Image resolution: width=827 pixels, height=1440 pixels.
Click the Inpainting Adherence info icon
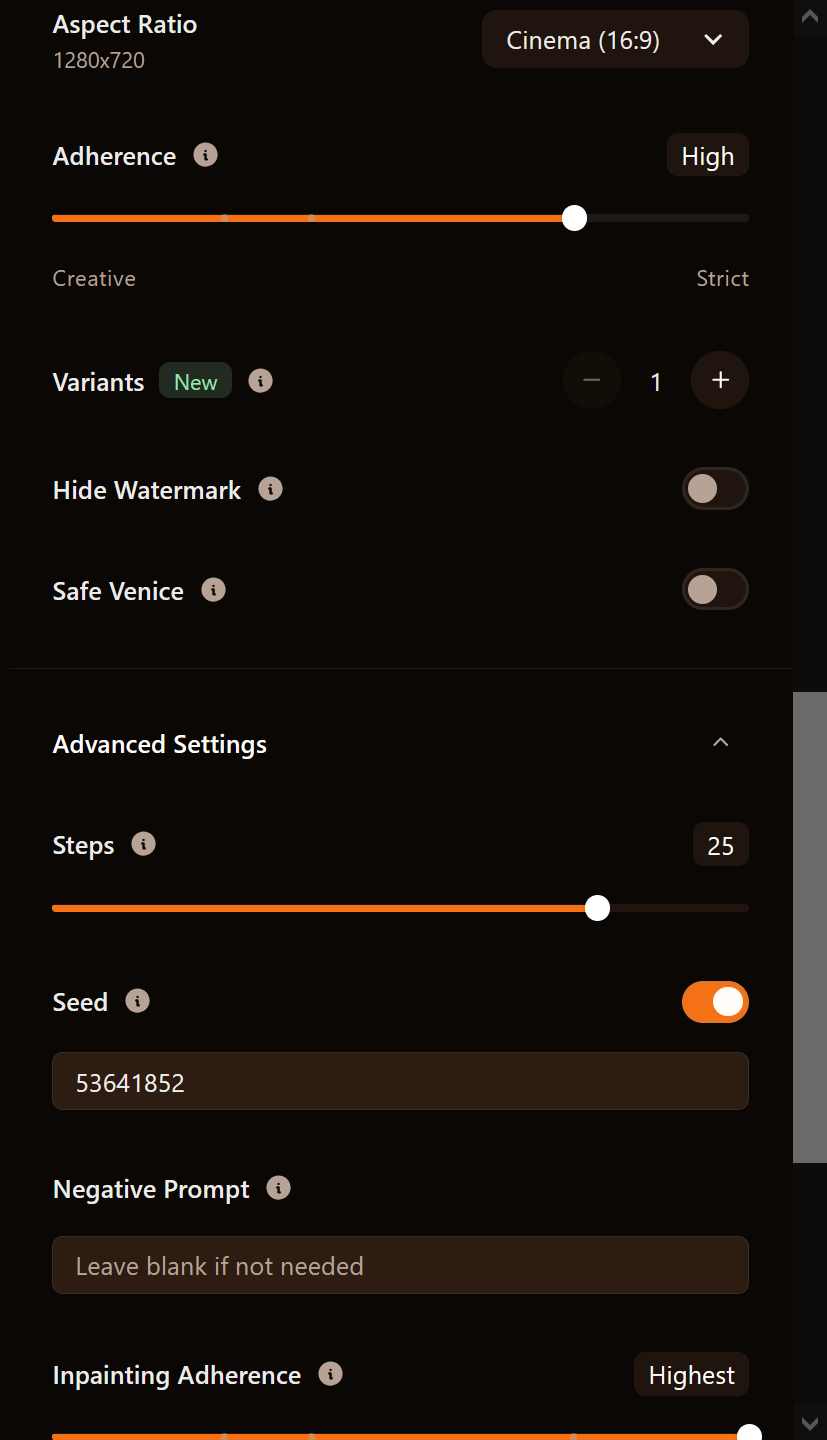[330, 1374]
